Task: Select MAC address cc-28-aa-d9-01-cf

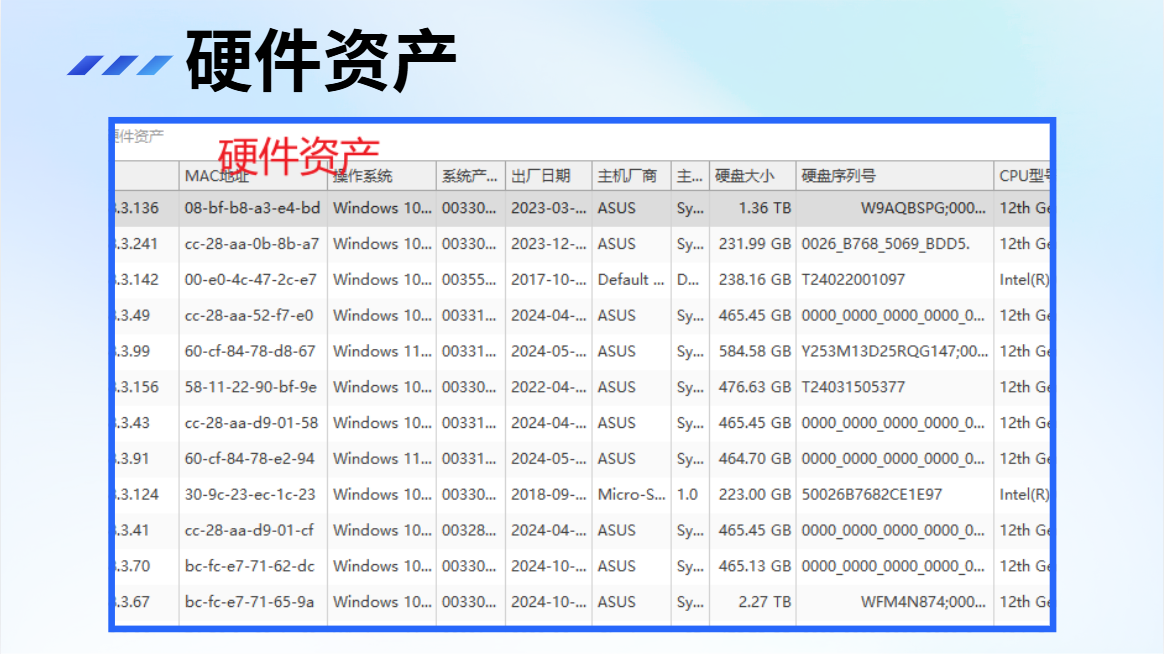Action: click(x=249, y=530)
